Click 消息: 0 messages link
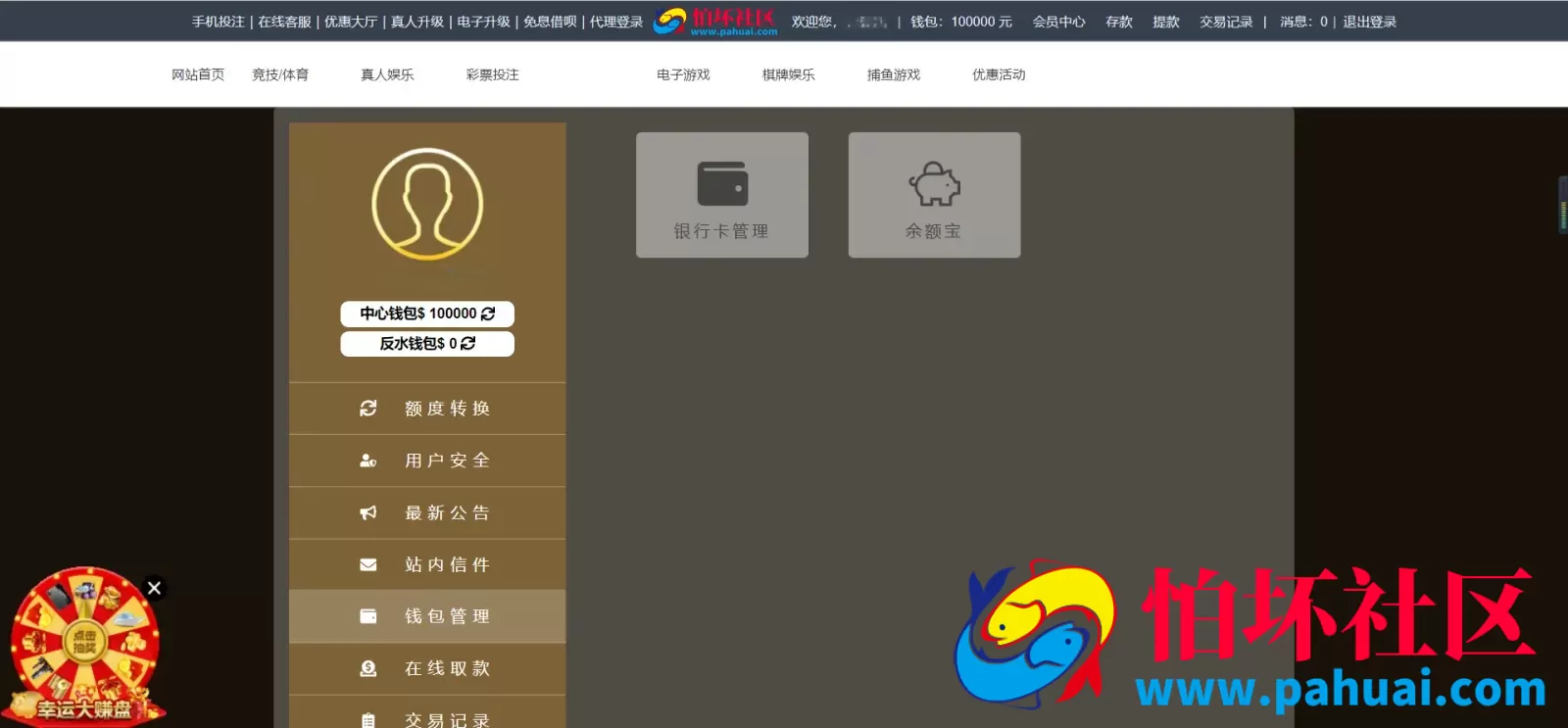This screenshot has width=1568, height=728. [1303, 22]
